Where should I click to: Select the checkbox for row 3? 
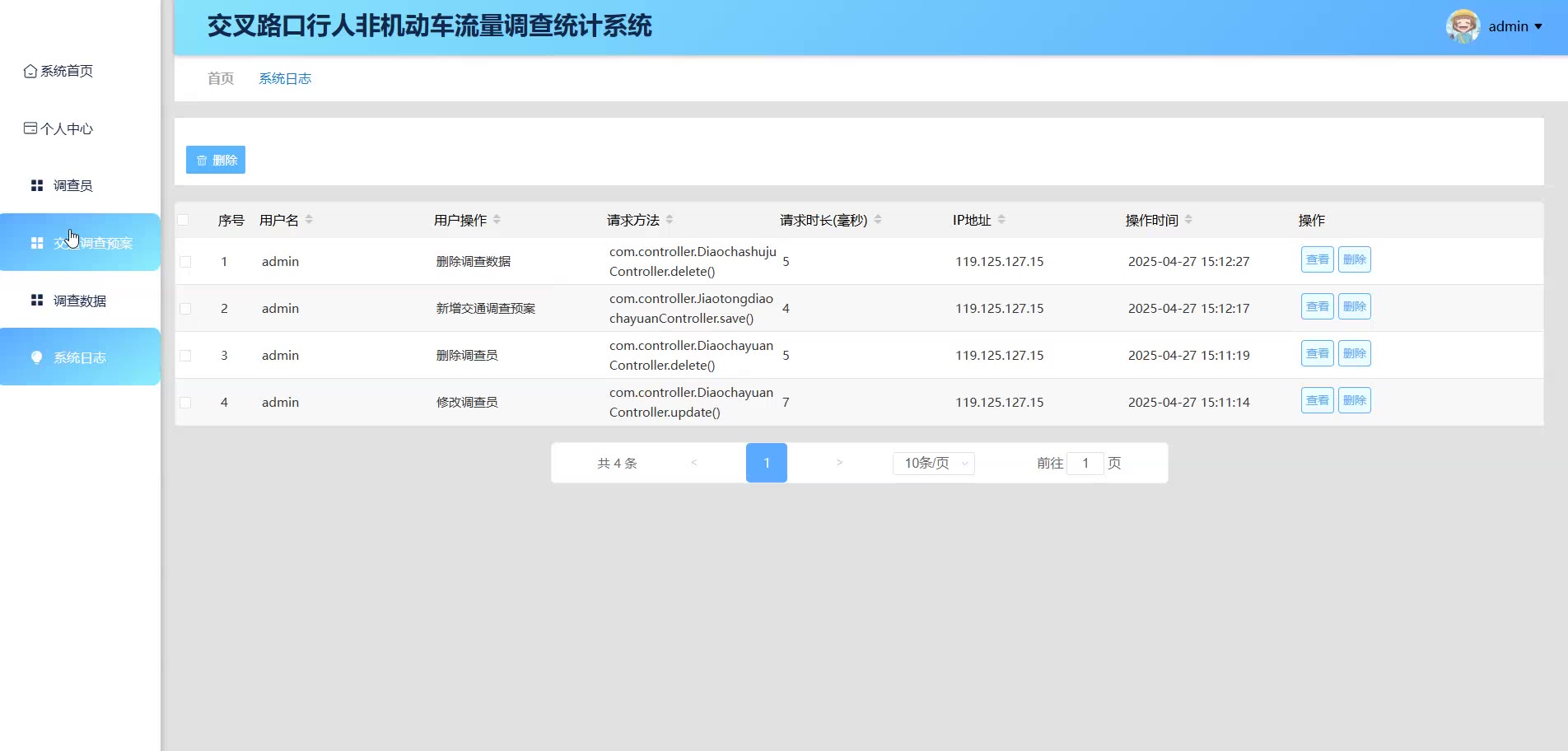coord(185,356)
